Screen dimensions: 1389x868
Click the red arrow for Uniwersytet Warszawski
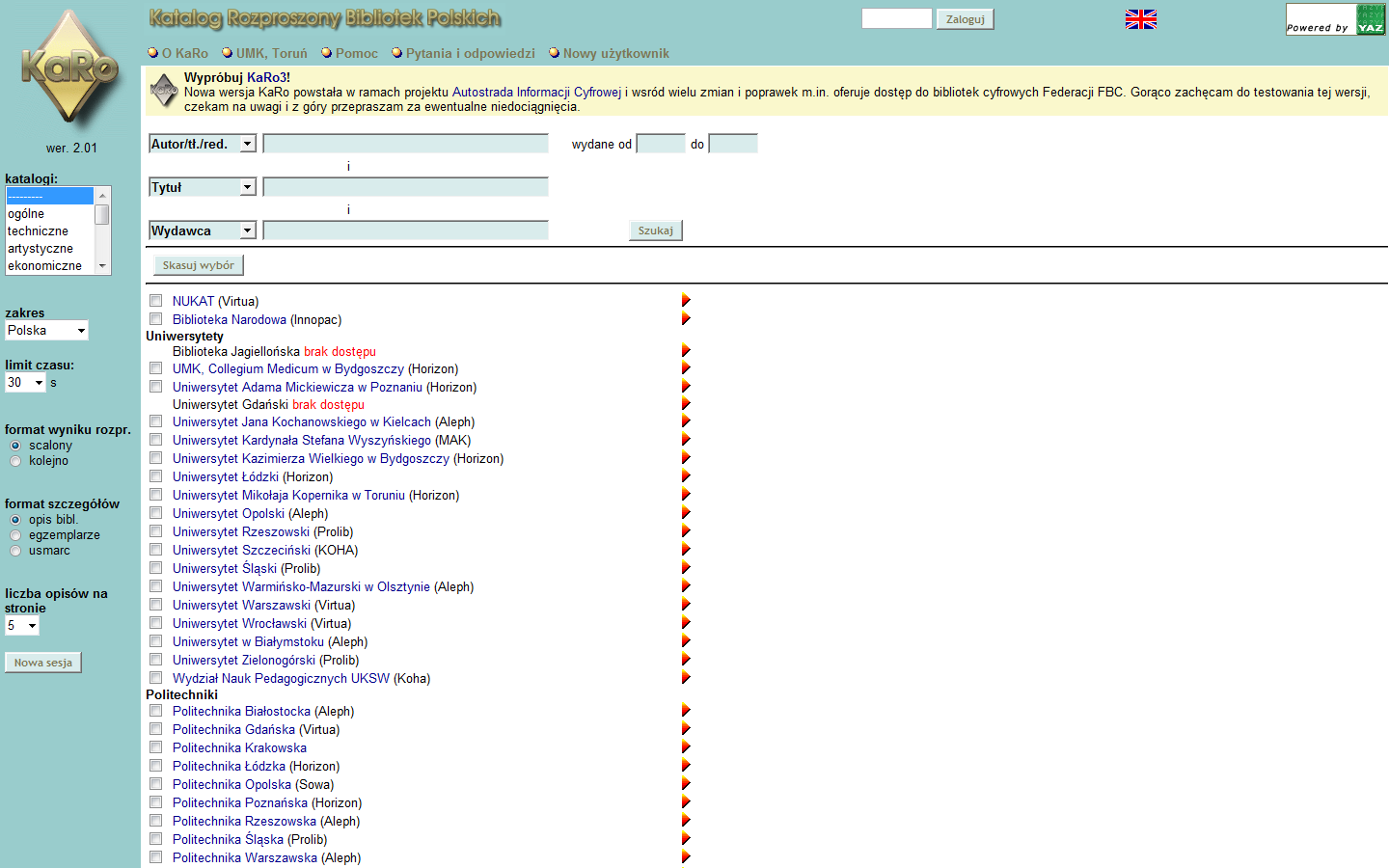pos(686,605)
